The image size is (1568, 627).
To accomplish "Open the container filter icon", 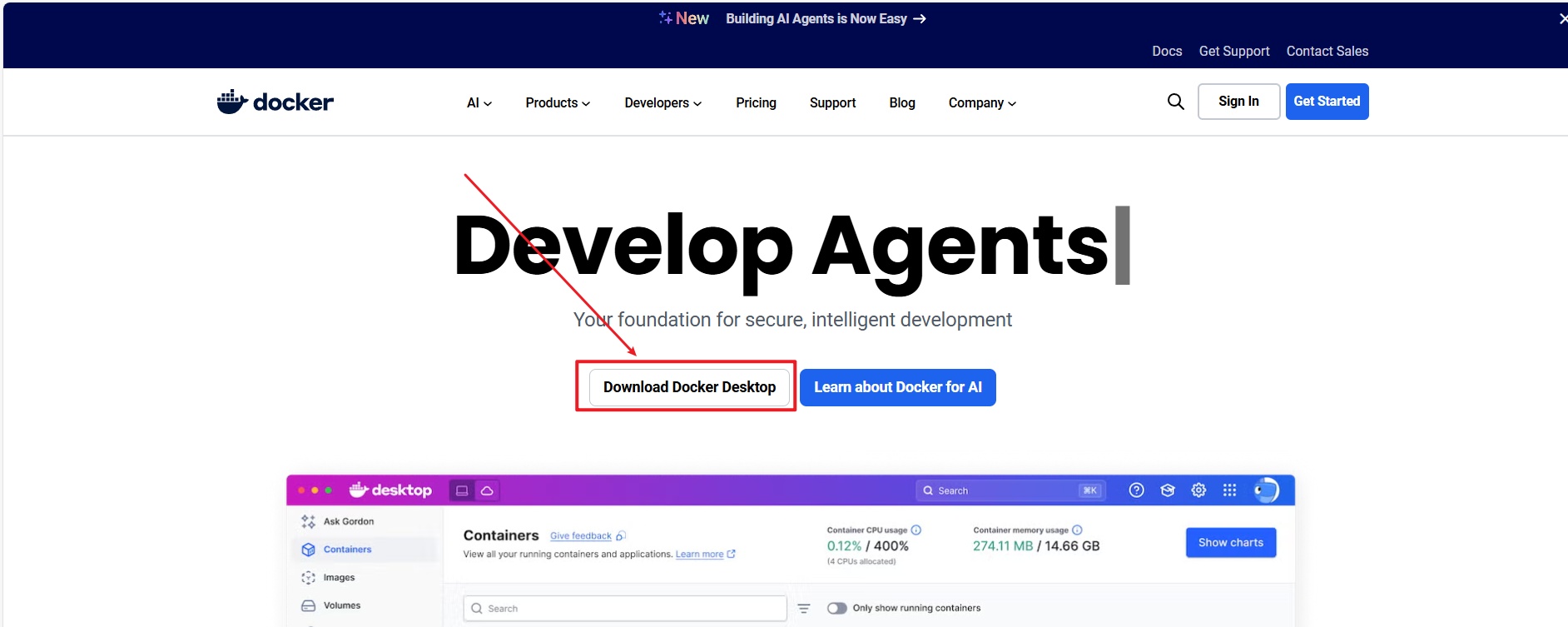I will pos(804,609).
